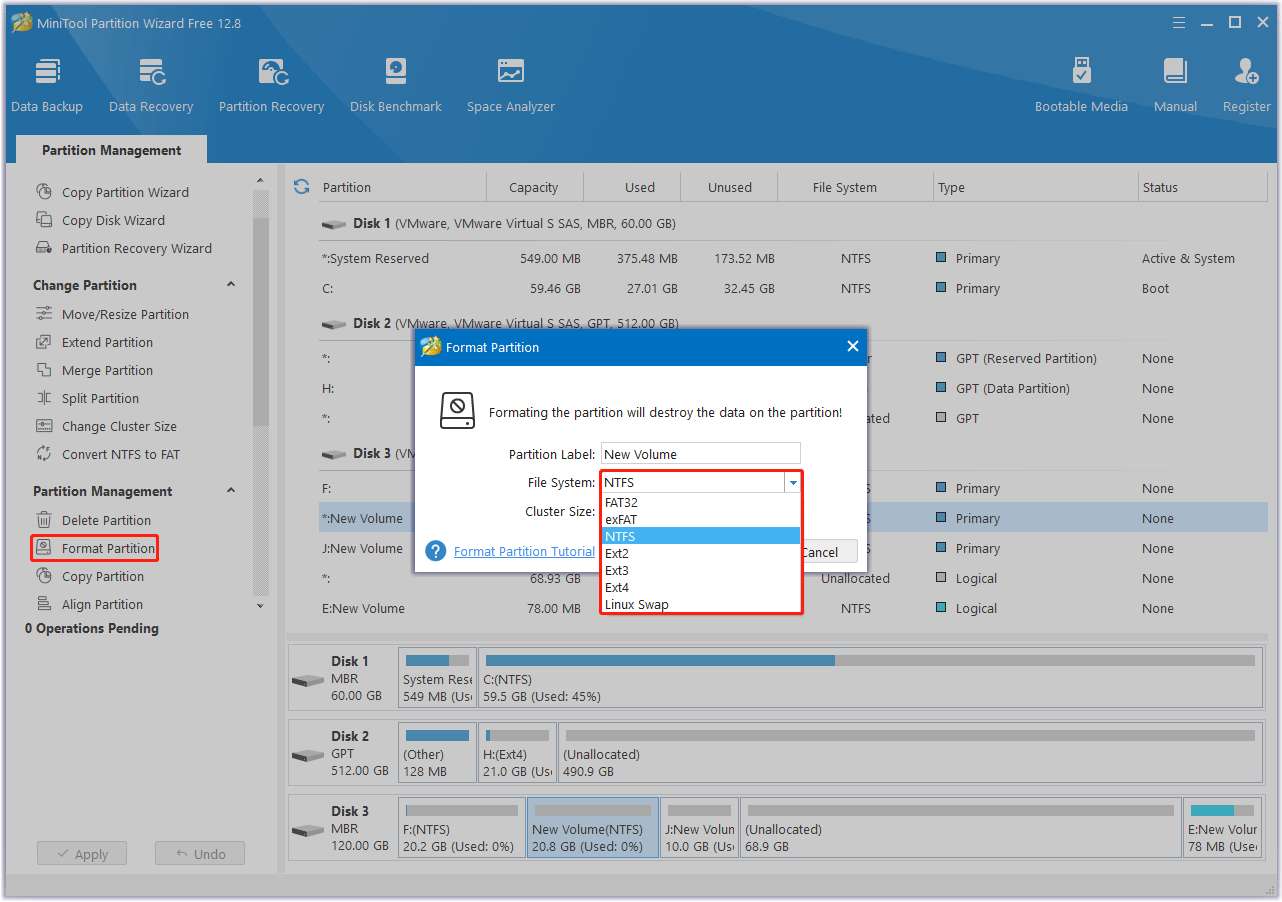Select the C: partition row
The height and width of the screenshot is (902, 1282).
coord(793,288)
